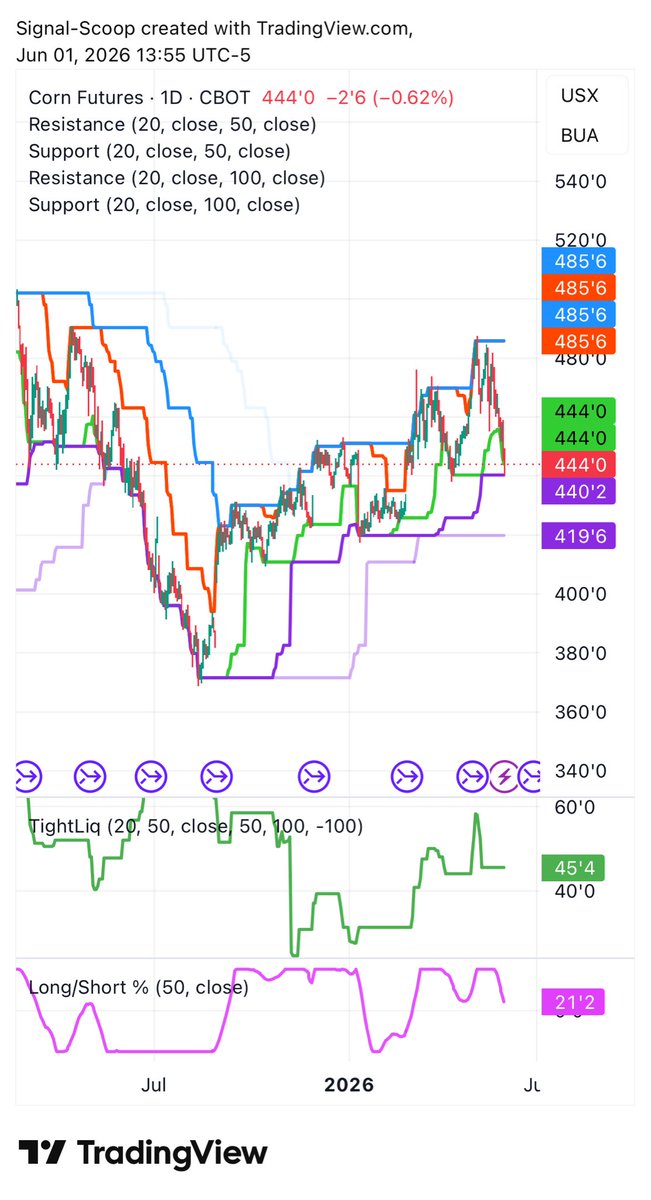651x1200 pixels.
Task: Click the 360'0 price axis label
Action: pos(582,712)
